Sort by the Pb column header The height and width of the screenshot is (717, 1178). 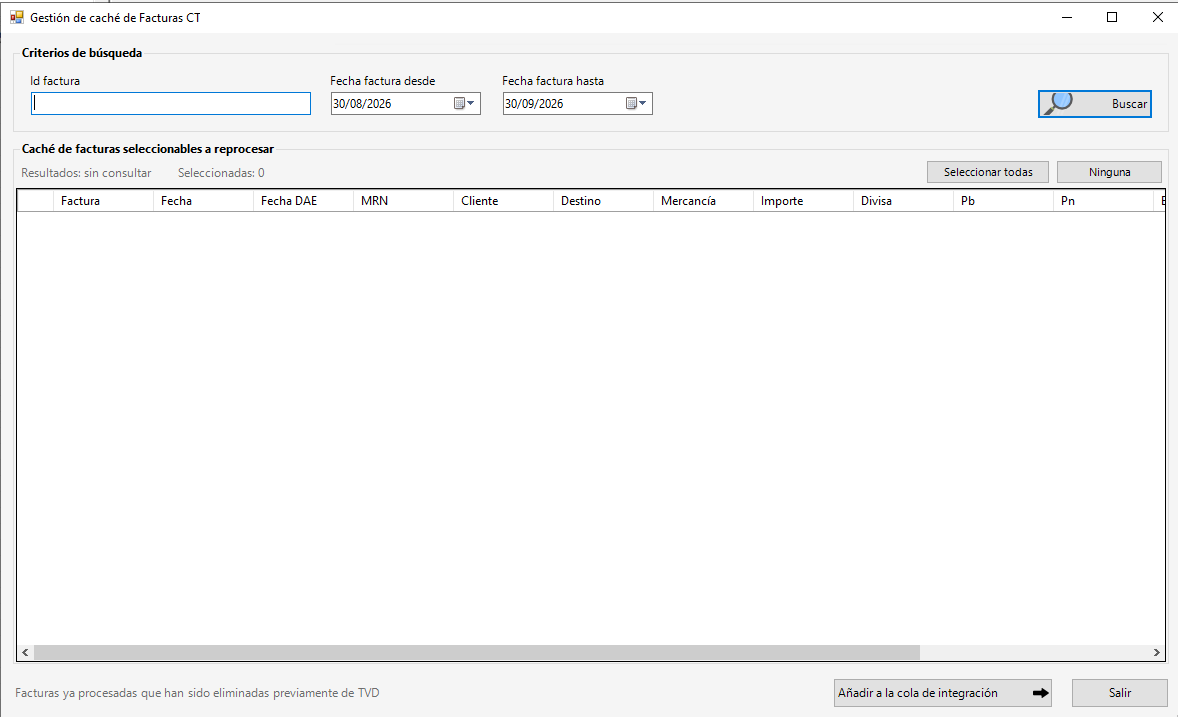pyautogui.click(x=1002, y=201)
